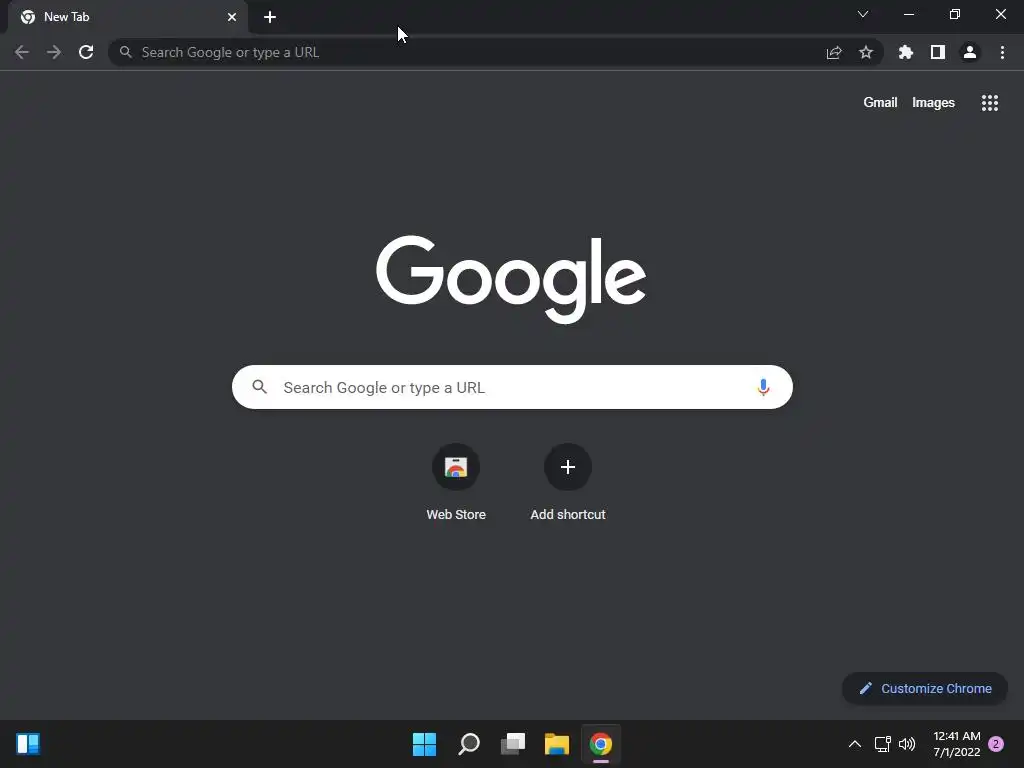Open the Extensions puzzle menu
Image resolution: width=1024 pixels, height=768 pixels.
pyautogui.click(x=906, y=52)
